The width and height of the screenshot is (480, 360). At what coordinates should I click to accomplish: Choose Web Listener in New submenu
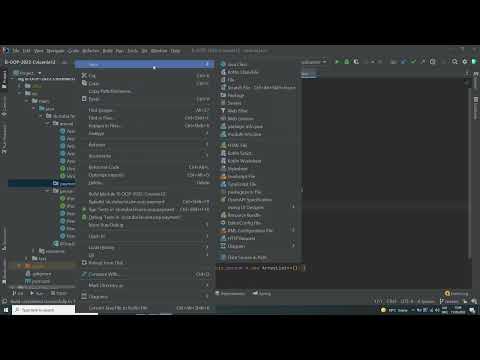pos(259,118)
